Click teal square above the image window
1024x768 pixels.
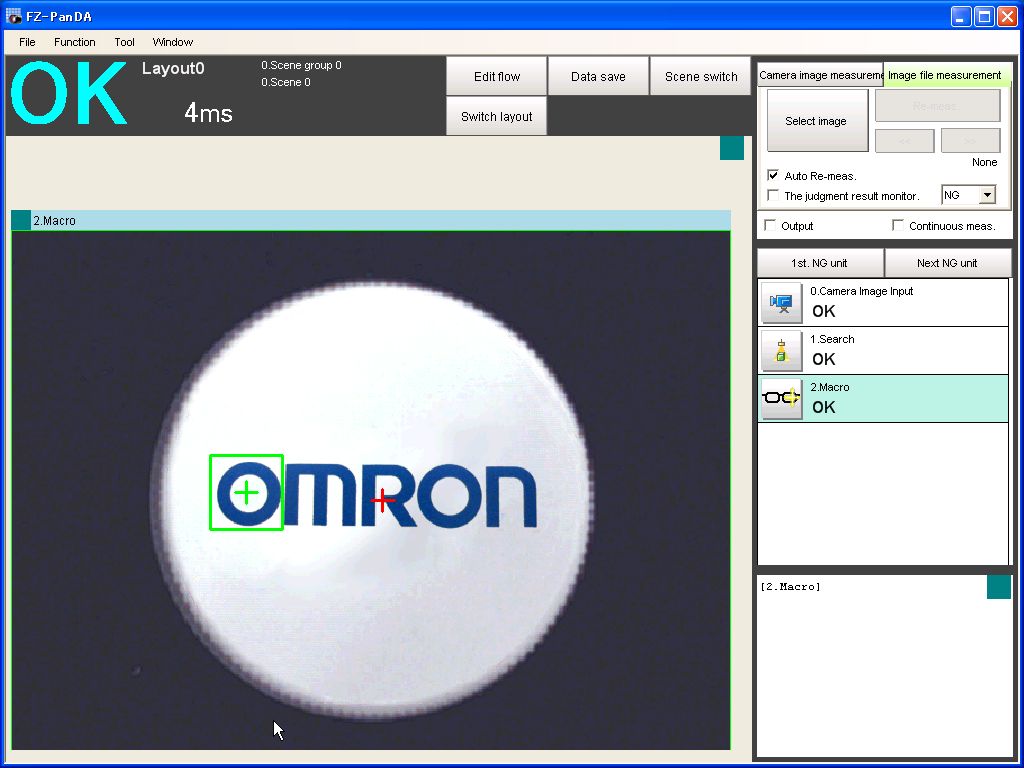732,148
